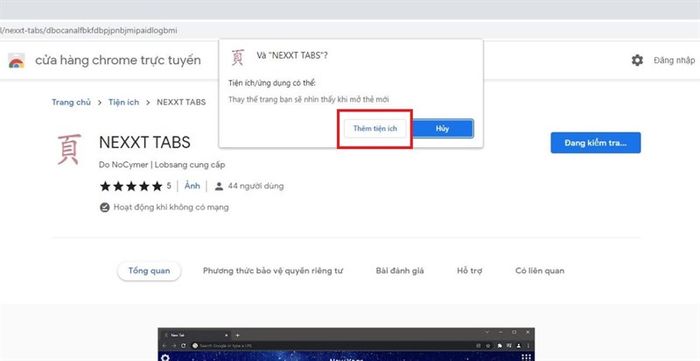Click the Hoạt động khi không có mạng text
Image resolution: width=700 pixels, height=361 pixels.
[x=171, y=207]
